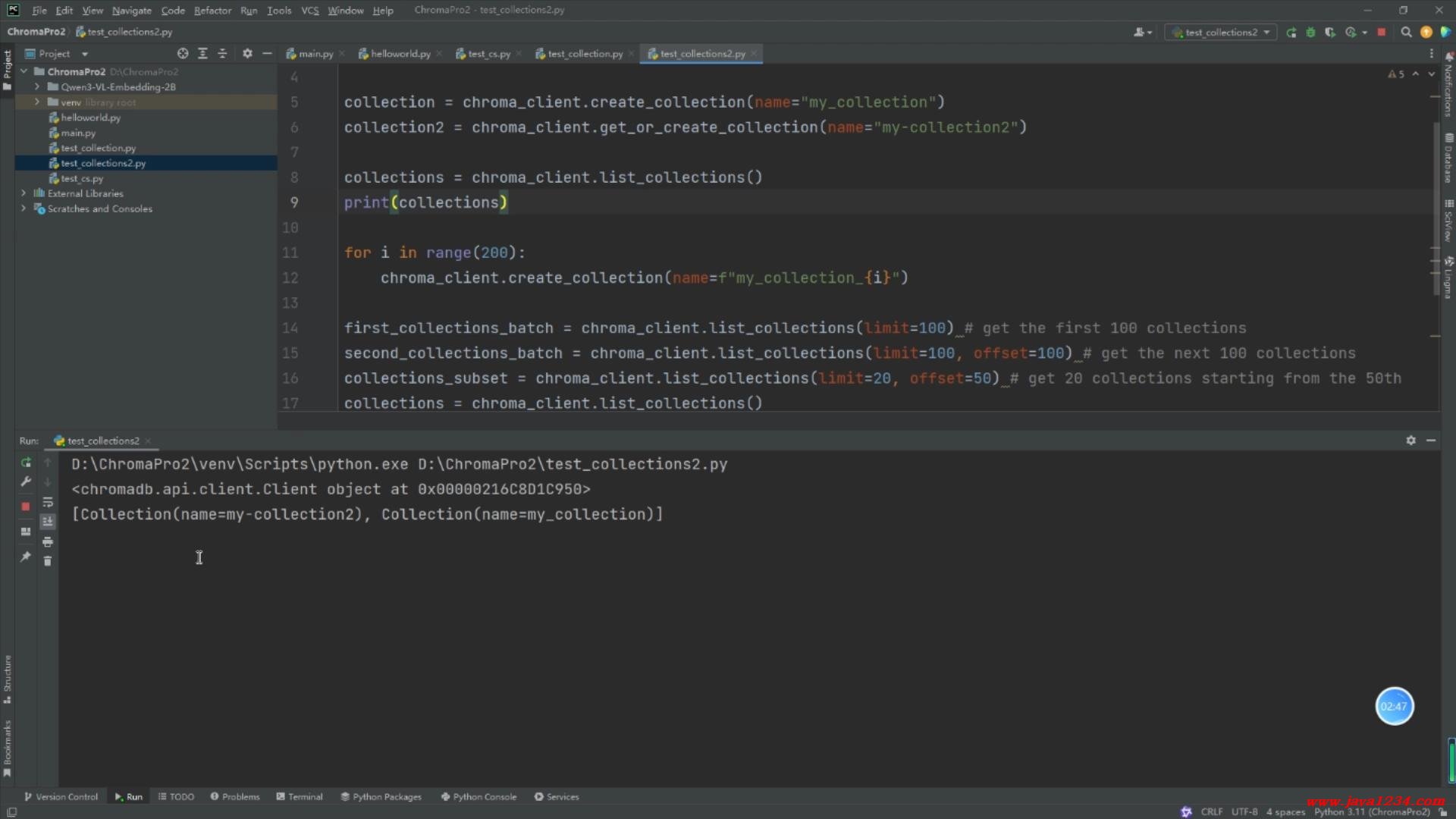Expand External Libraries tree node

[24, 193]
